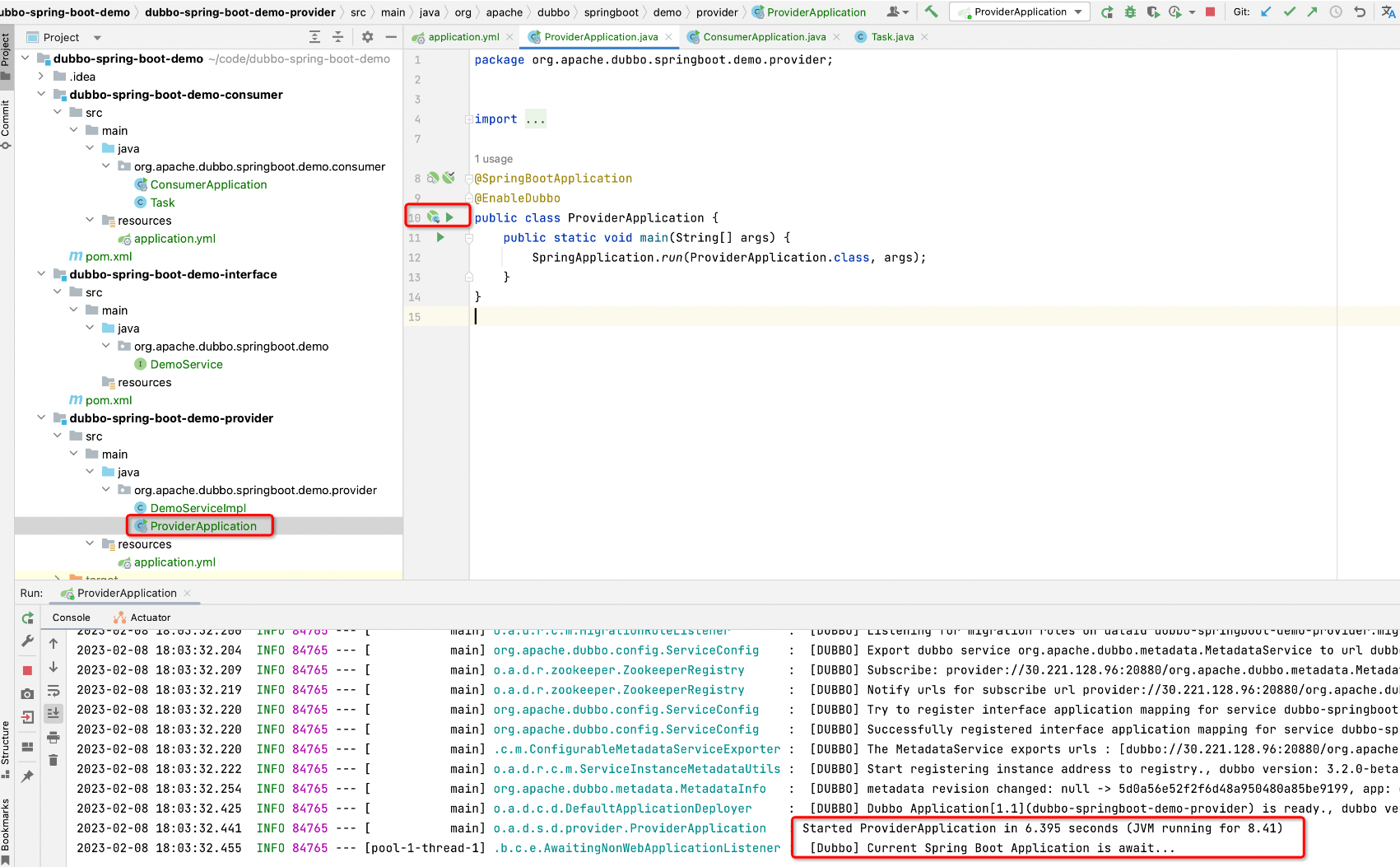Open the ProviderApplication run configuration dropdown
This screenshot has width=1400, height=867.
pyautogui.click(x=1020, y=12)
